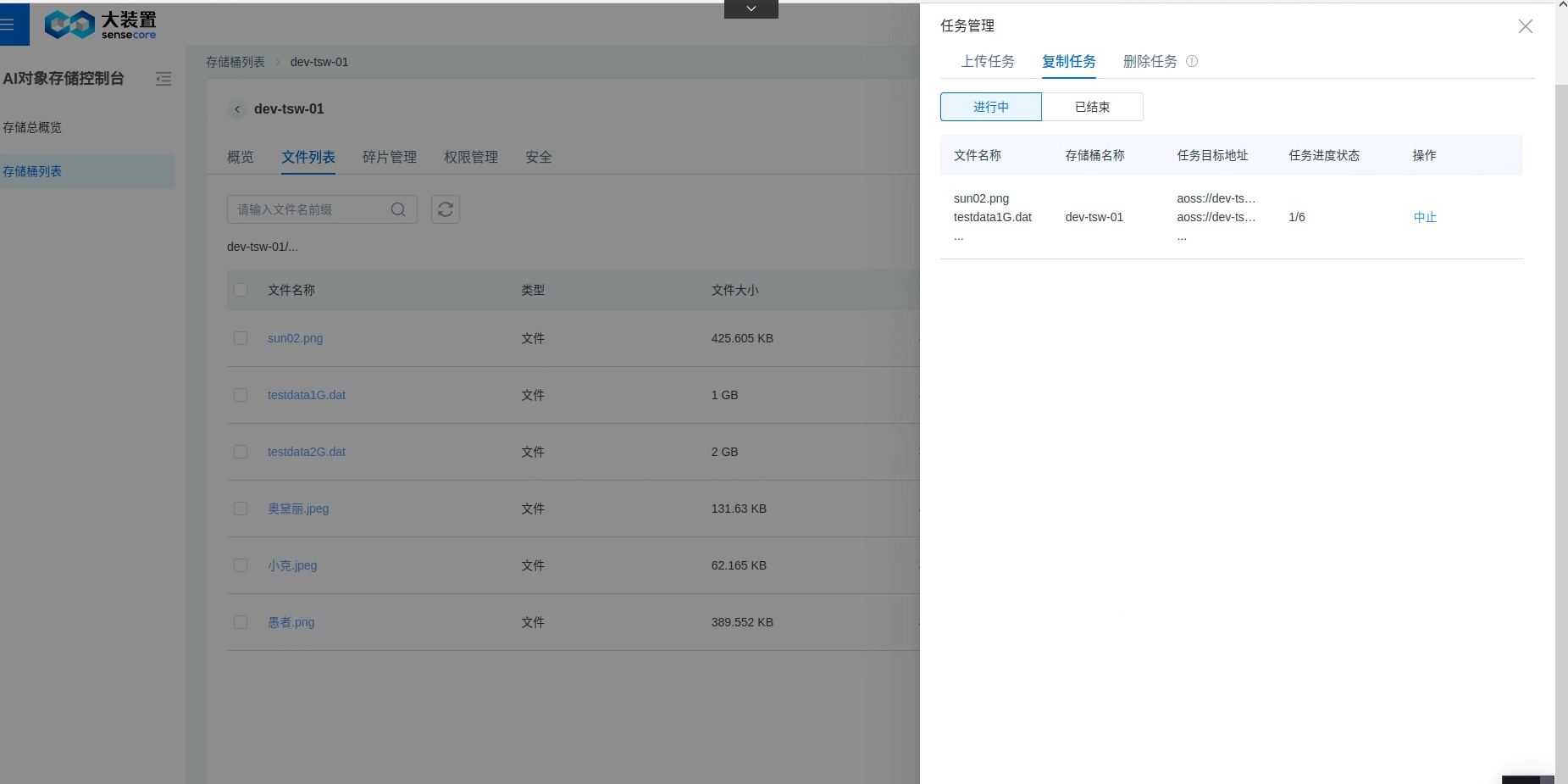
Task: Toggle the select-all checkbox in file header
Action: (241, 290)
